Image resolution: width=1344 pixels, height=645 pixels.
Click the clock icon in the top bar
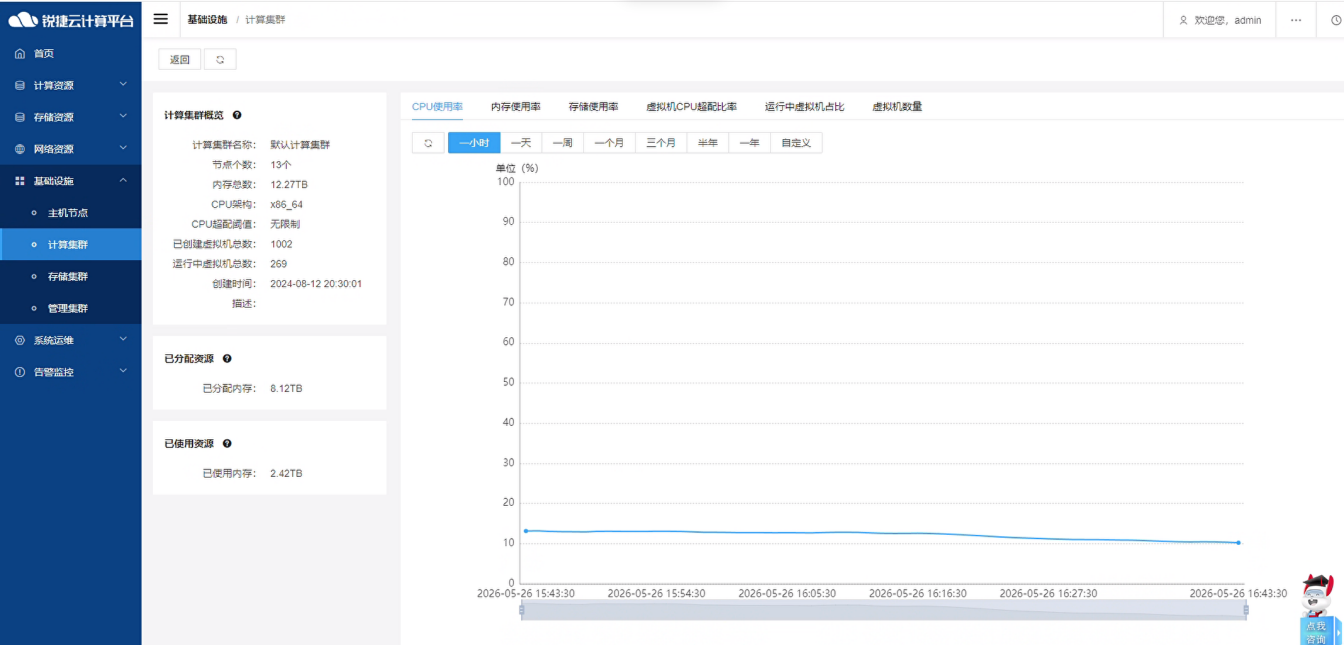point(1337,20)
